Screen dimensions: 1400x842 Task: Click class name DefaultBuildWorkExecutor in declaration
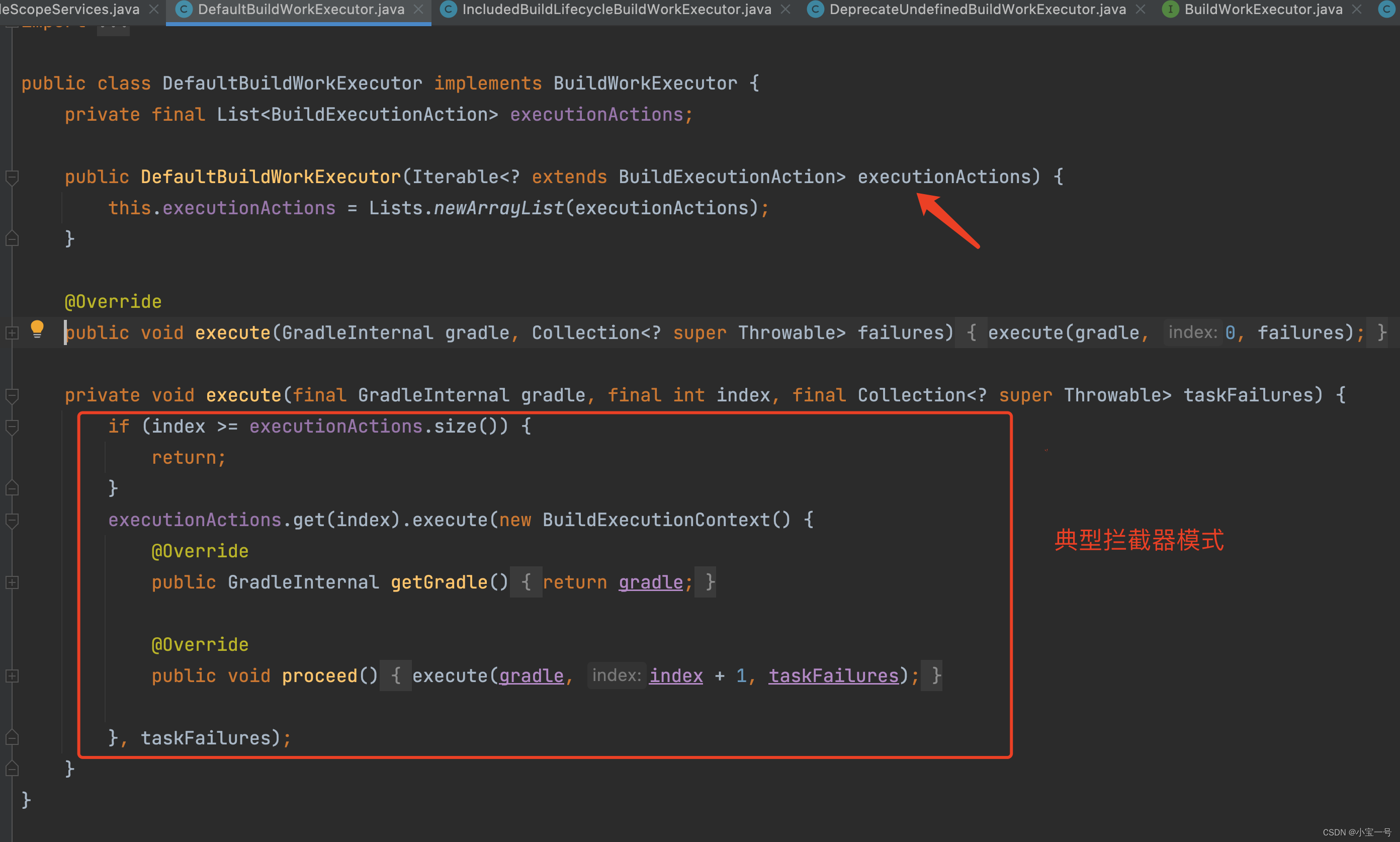(x=292, y=83)
